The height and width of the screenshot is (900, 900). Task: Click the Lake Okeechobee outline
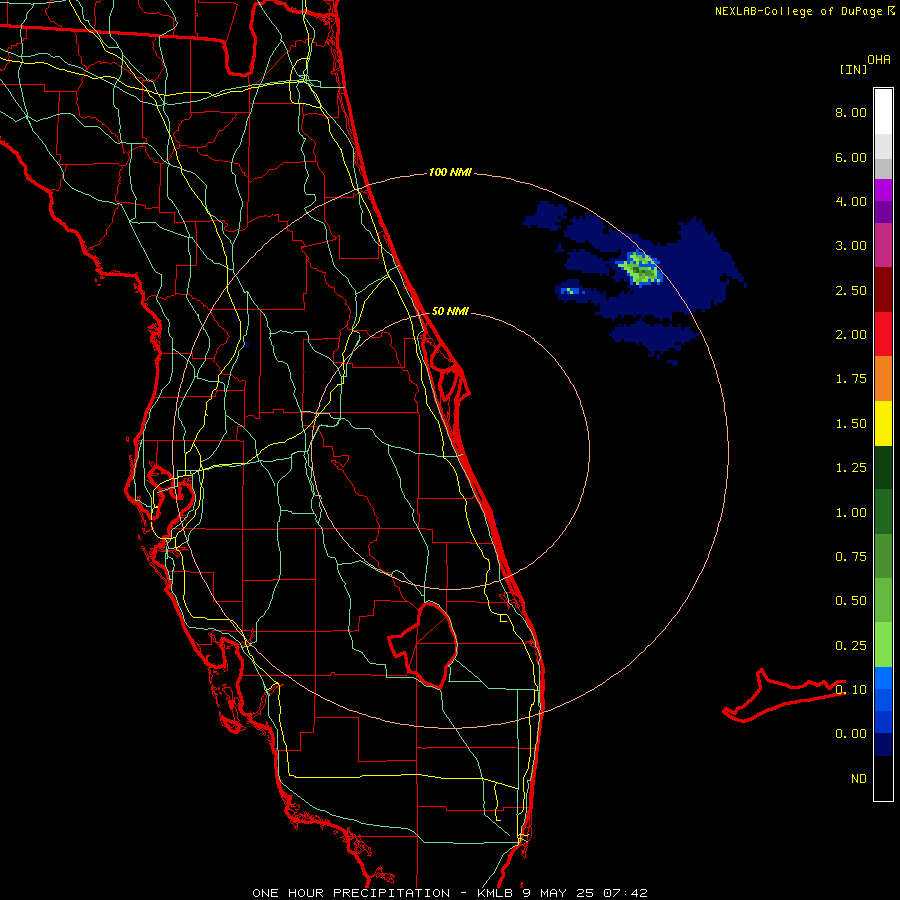coord(424,644)
